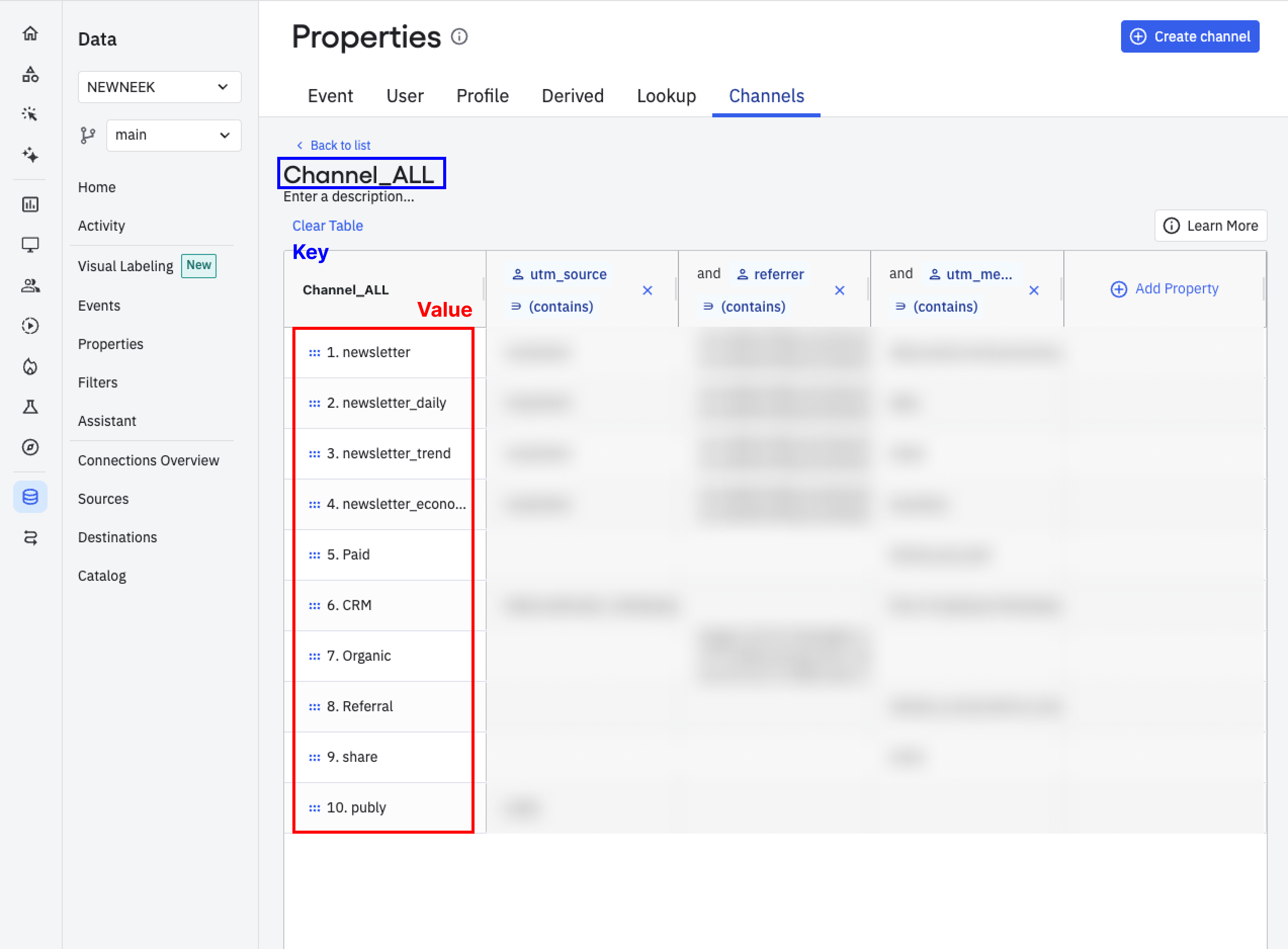Open Home in Data sidebar
This screenshot has height=949, width=1288.
(97, 187)
